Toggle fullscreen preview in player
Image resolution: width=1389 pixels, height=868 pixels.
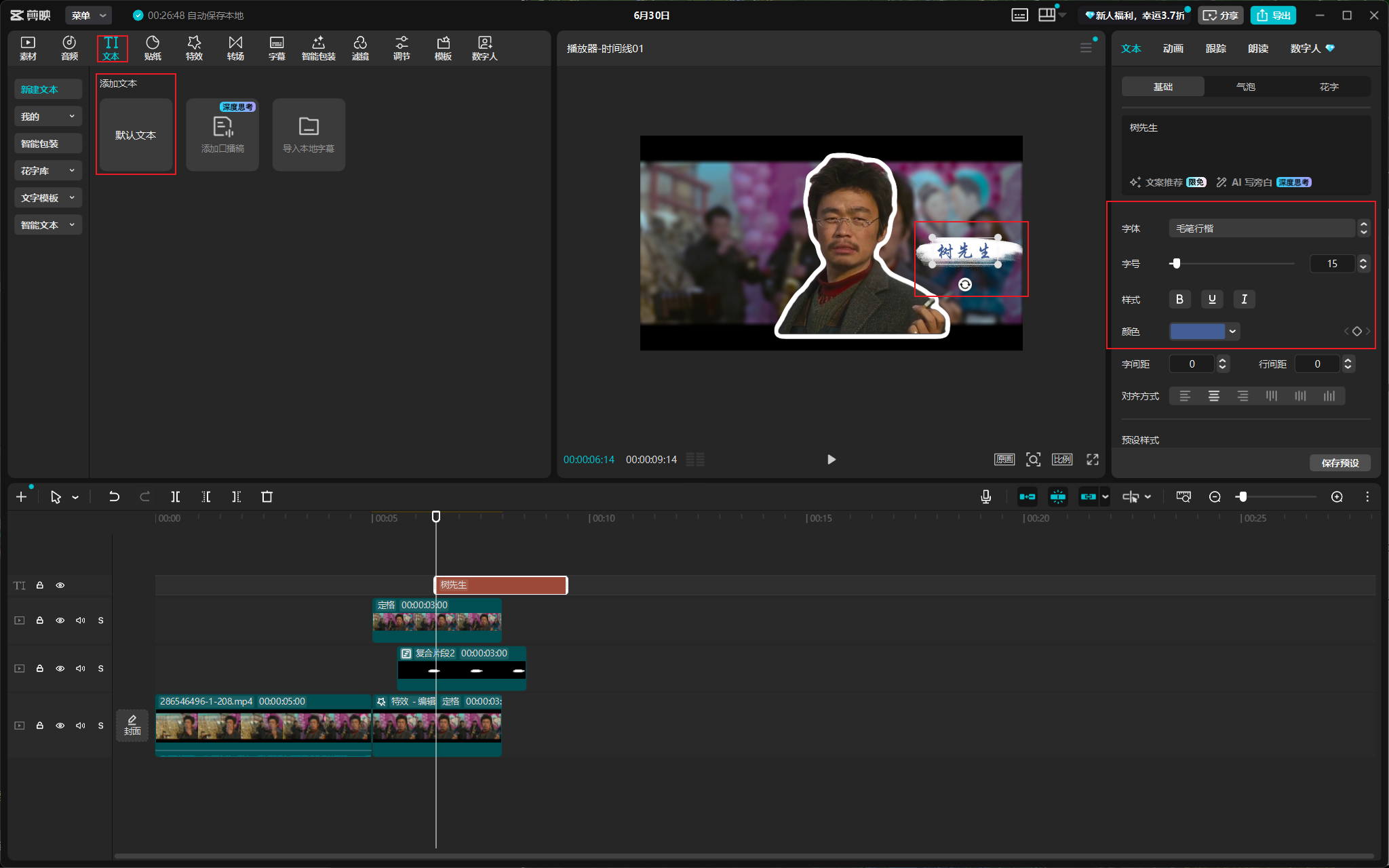click(1092, 460)
